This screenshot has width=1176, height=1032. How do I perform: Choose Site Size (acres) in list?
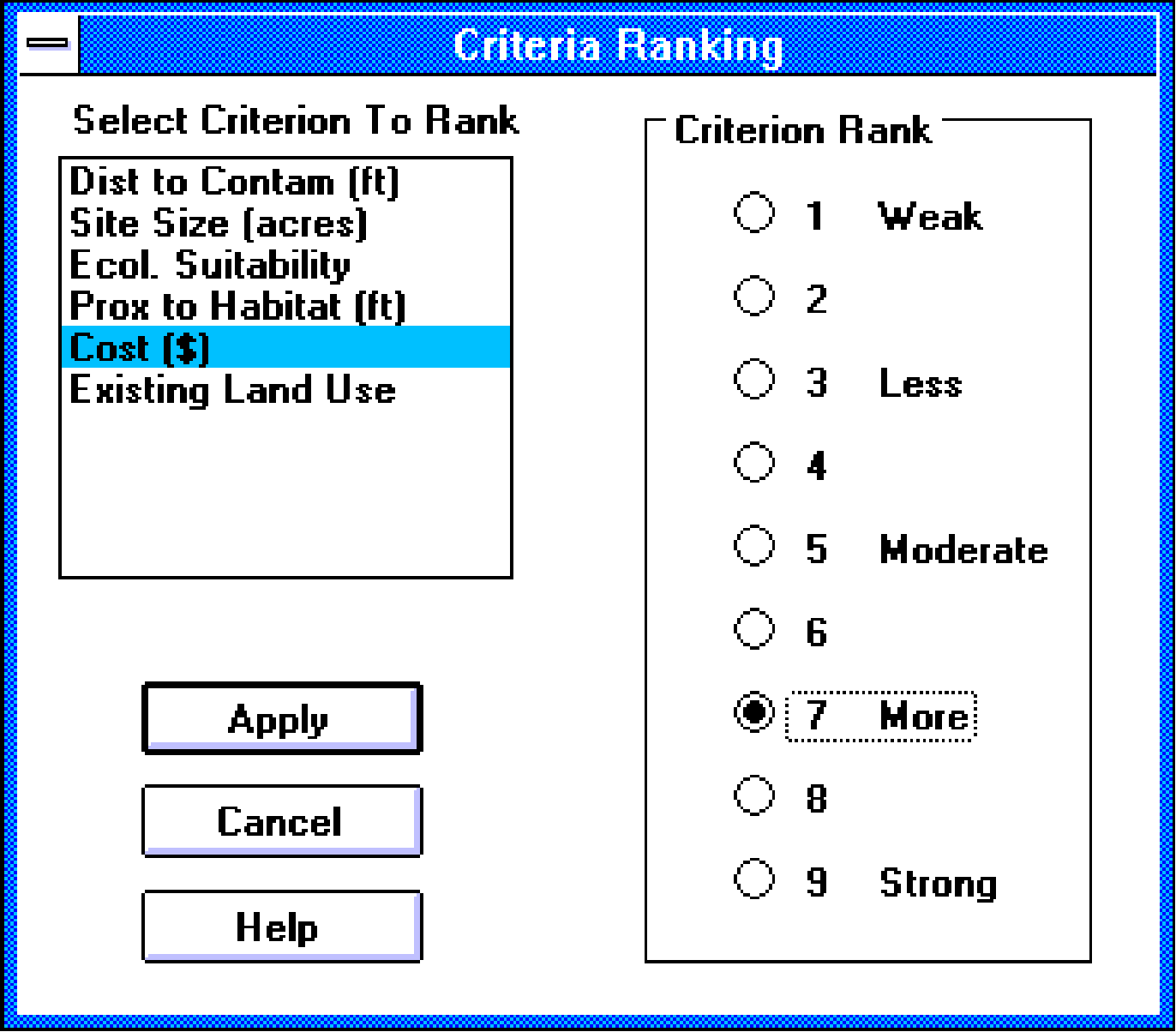(219, 224)
